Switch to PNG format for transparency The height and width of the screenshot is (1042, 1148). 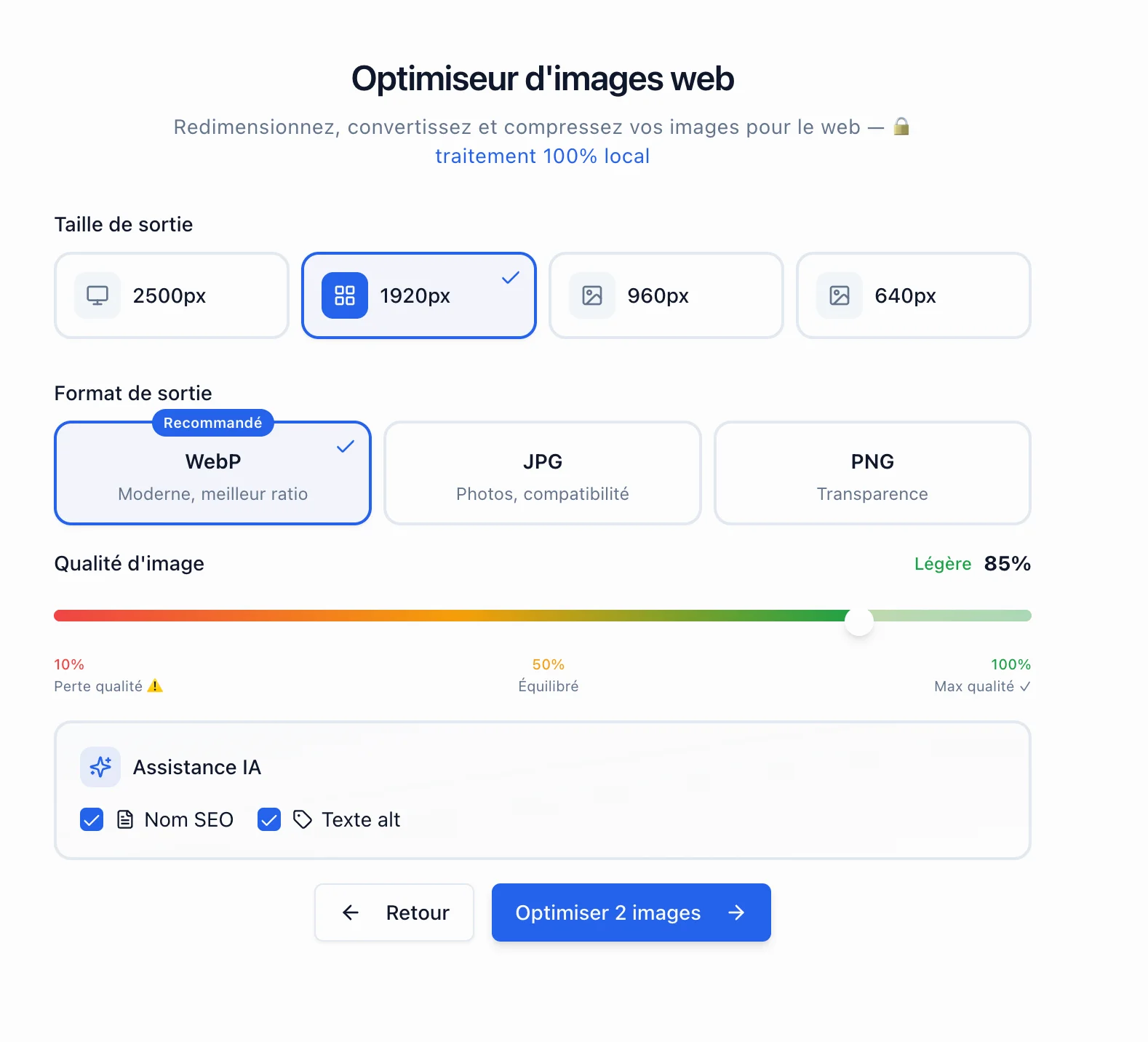(872, 473)
